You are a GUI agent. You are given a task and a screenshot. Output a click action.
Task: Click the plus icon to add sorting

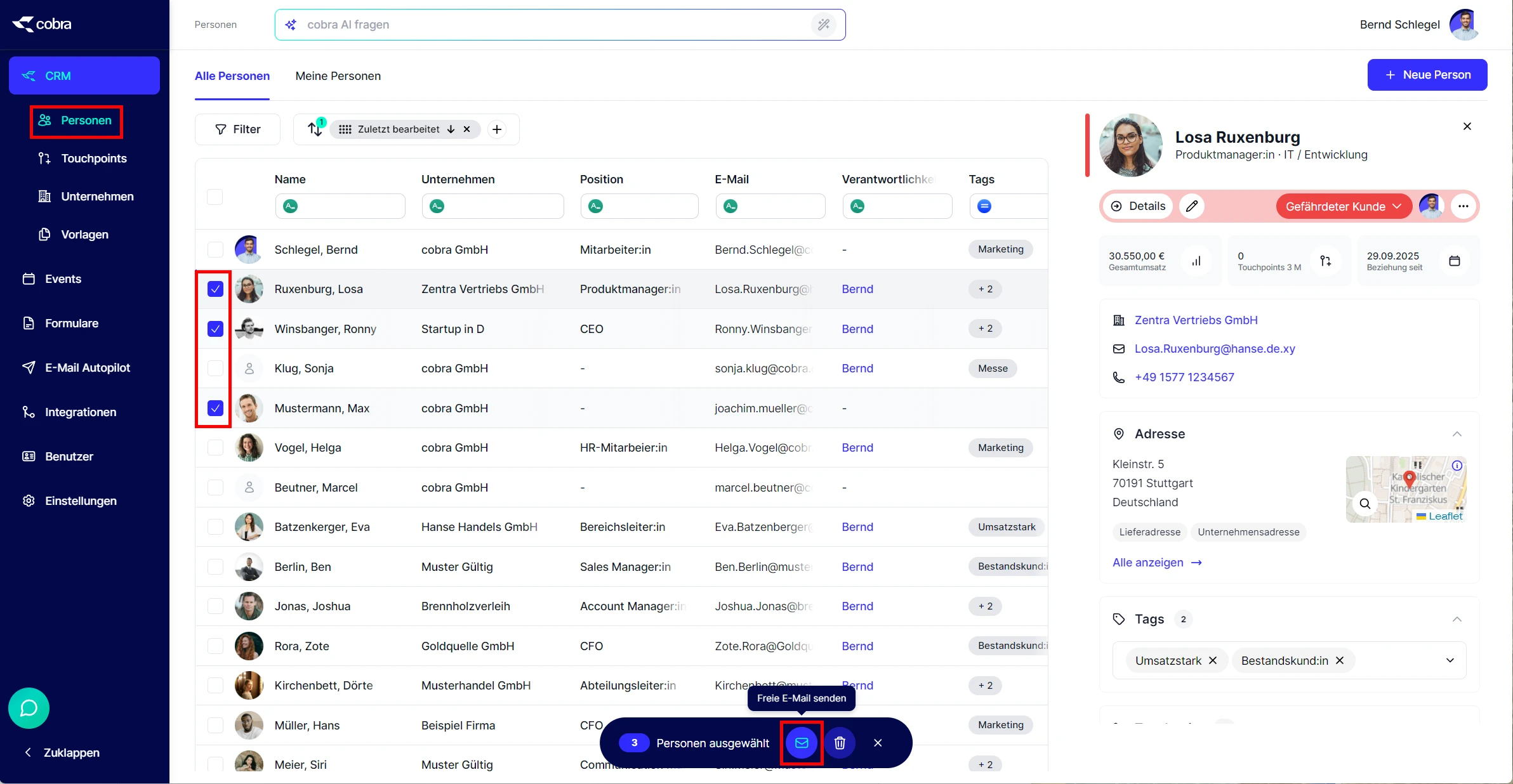497,129
